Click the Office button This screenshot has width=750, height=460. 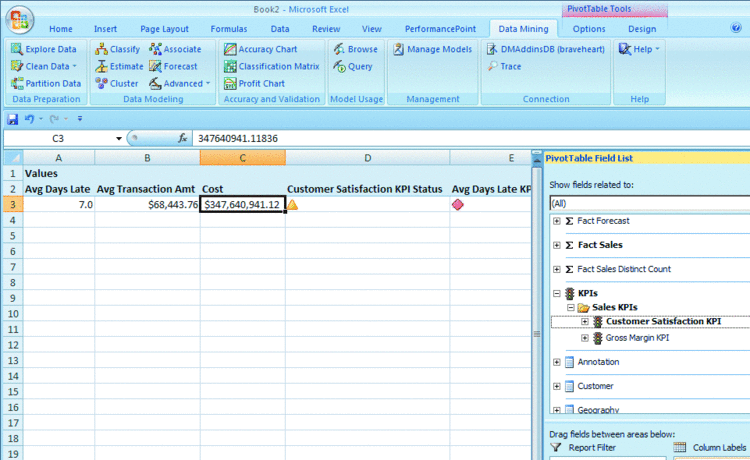(x=20, y=20)
